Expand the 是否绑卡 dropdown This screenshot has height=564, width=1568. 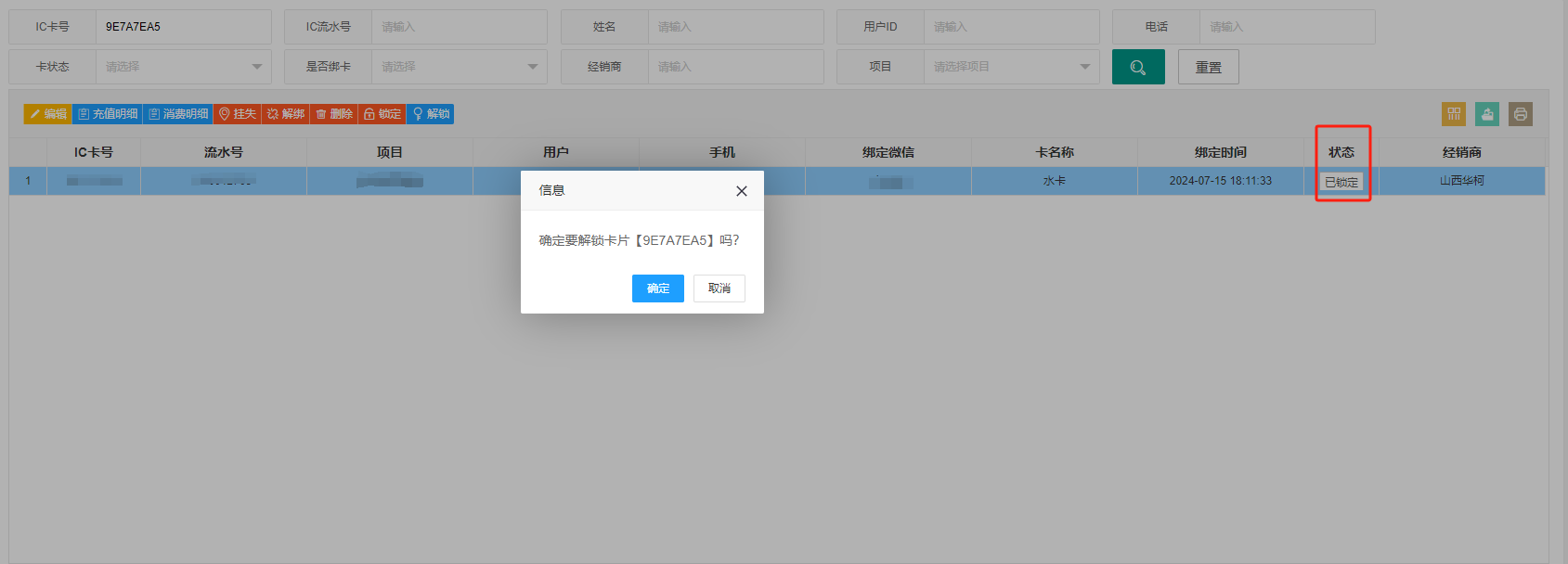tap(460, 67)
